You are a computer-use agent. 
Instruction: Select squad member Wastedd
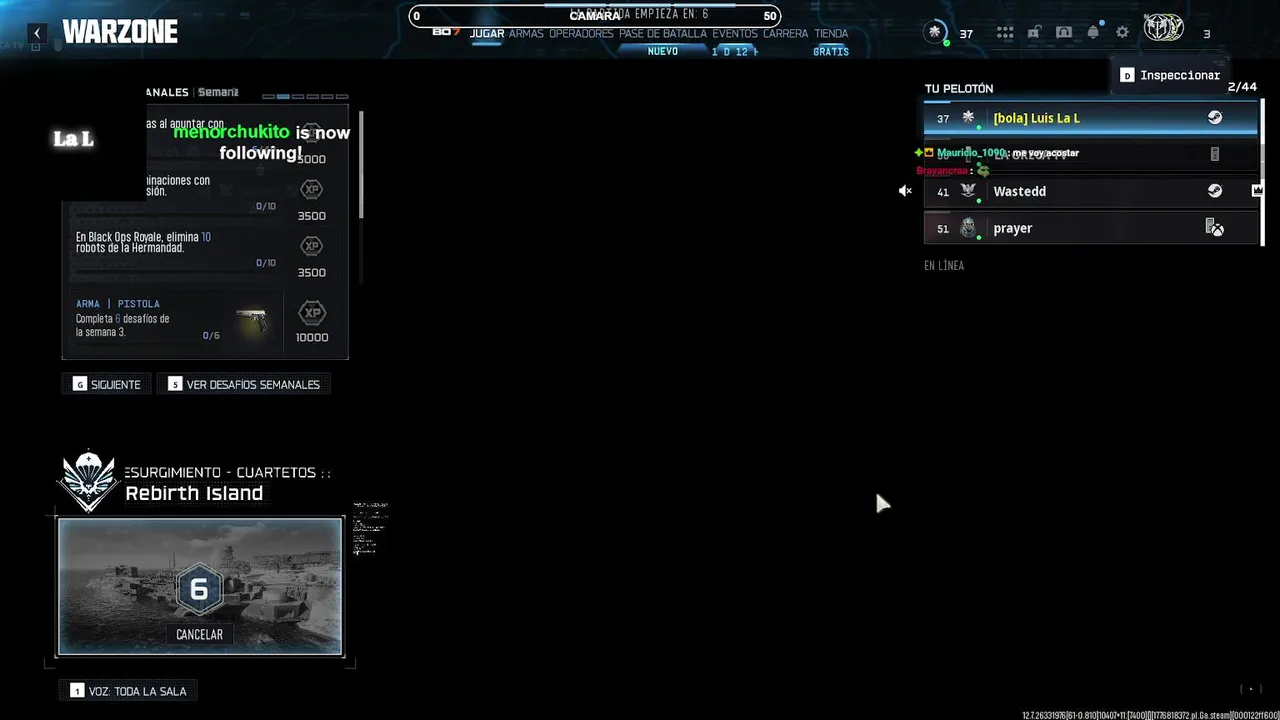(x=1090, y=191)
